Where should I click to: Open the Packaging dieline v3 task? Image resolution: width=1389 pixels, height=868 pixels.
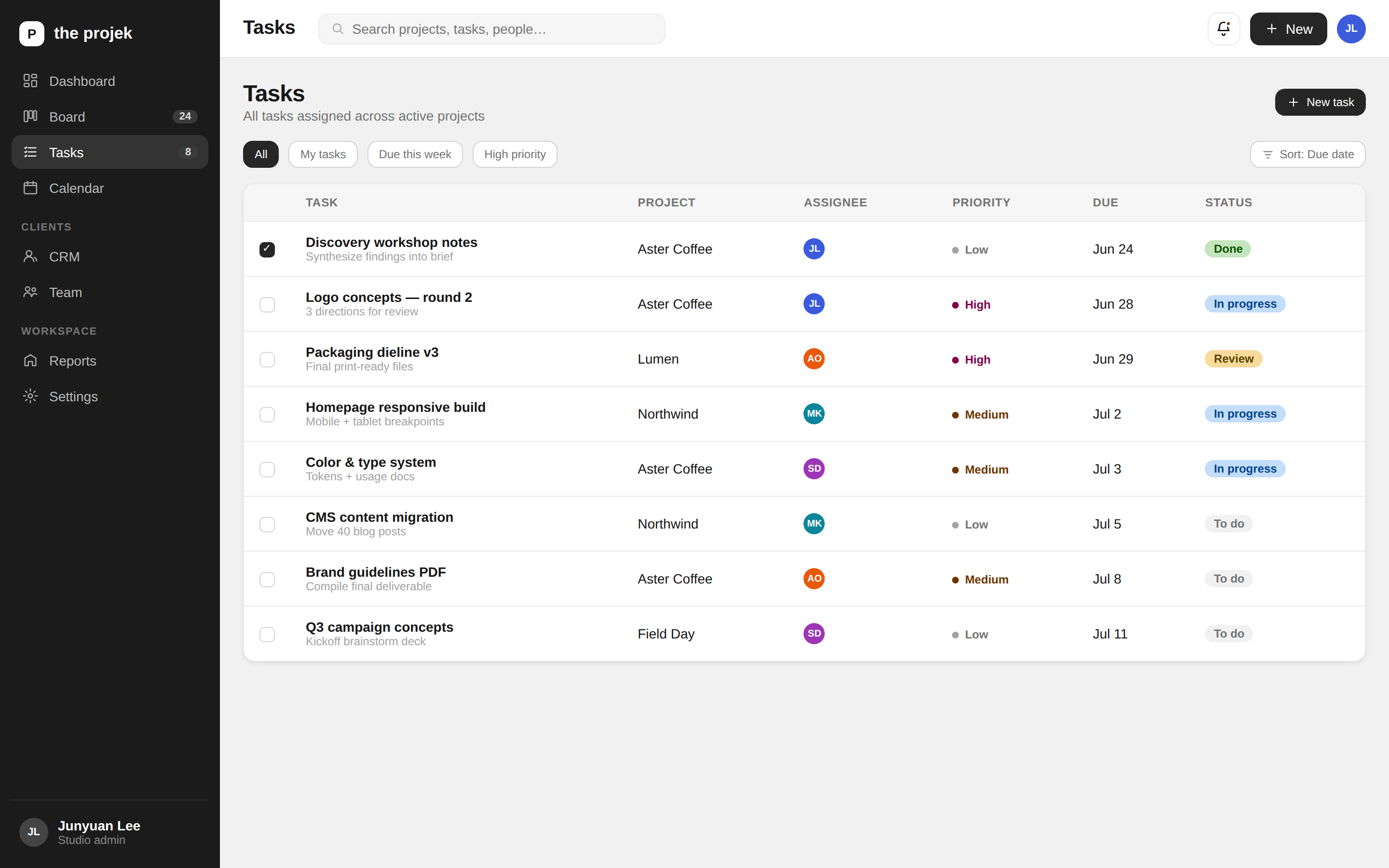point(372,352)
